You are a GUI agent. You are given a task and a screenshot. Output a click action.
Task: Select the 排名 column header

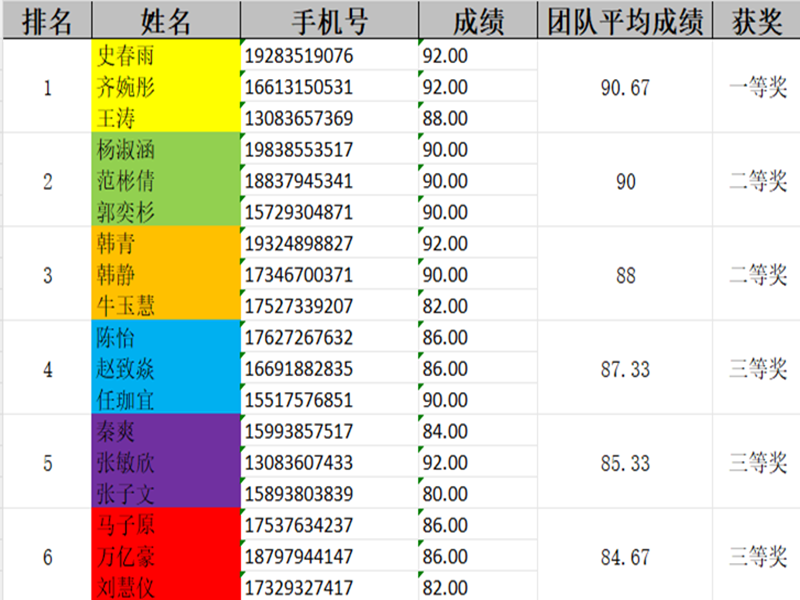click(47, 20)
